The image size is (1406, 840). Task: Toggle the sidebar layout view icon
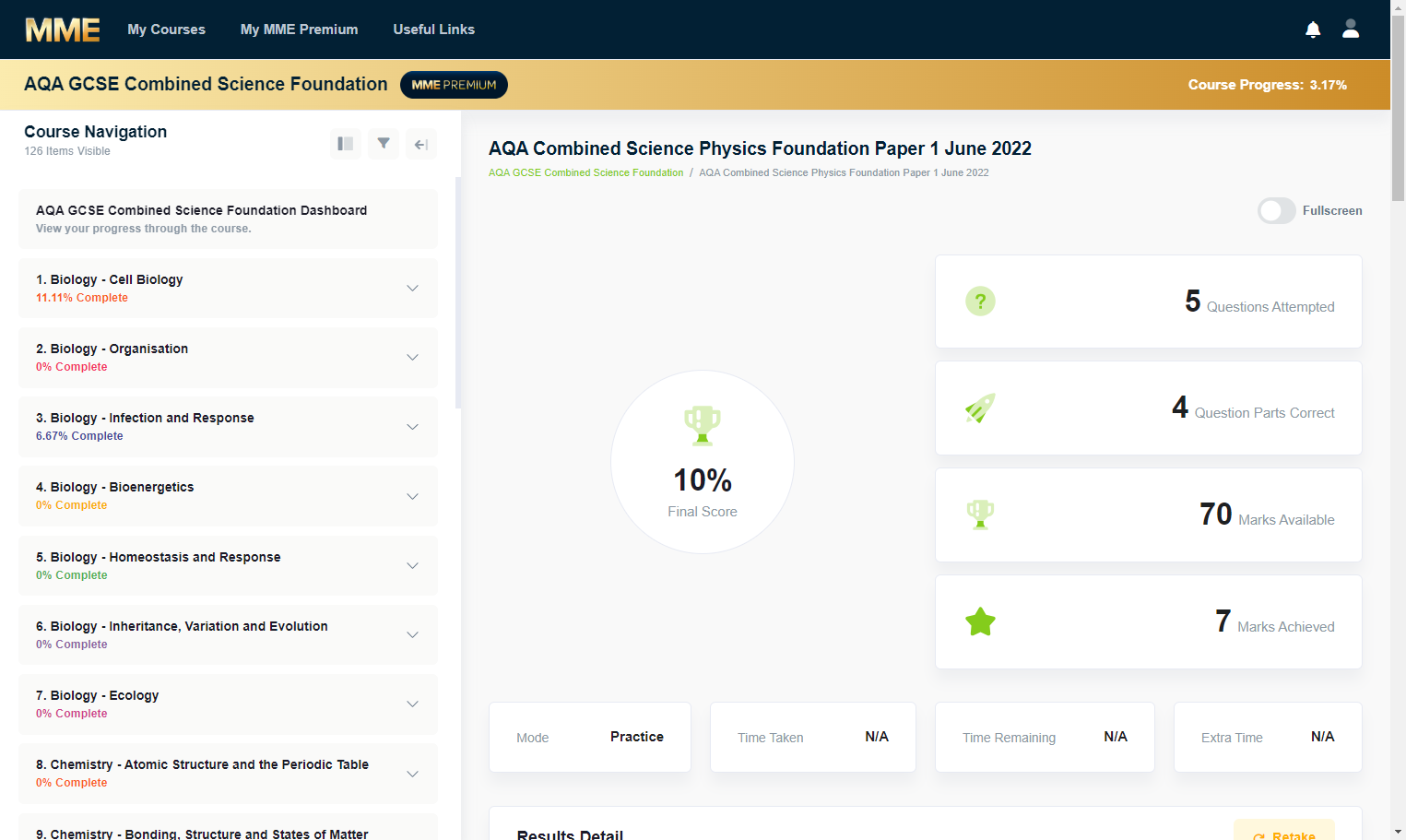coord(346,144)
